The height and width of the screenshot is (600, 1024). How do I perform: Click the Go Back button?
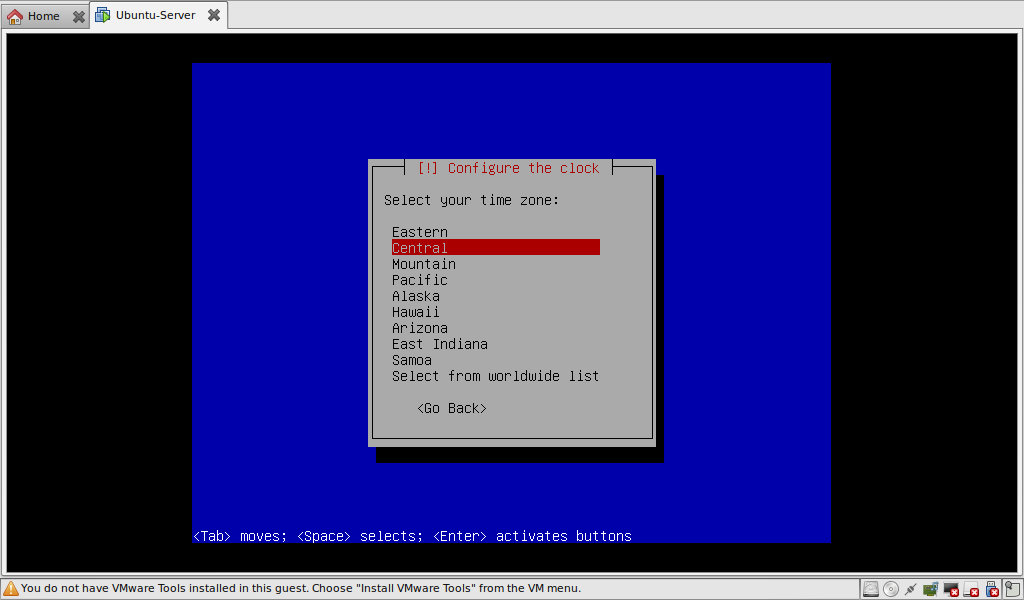pos(452,408)
